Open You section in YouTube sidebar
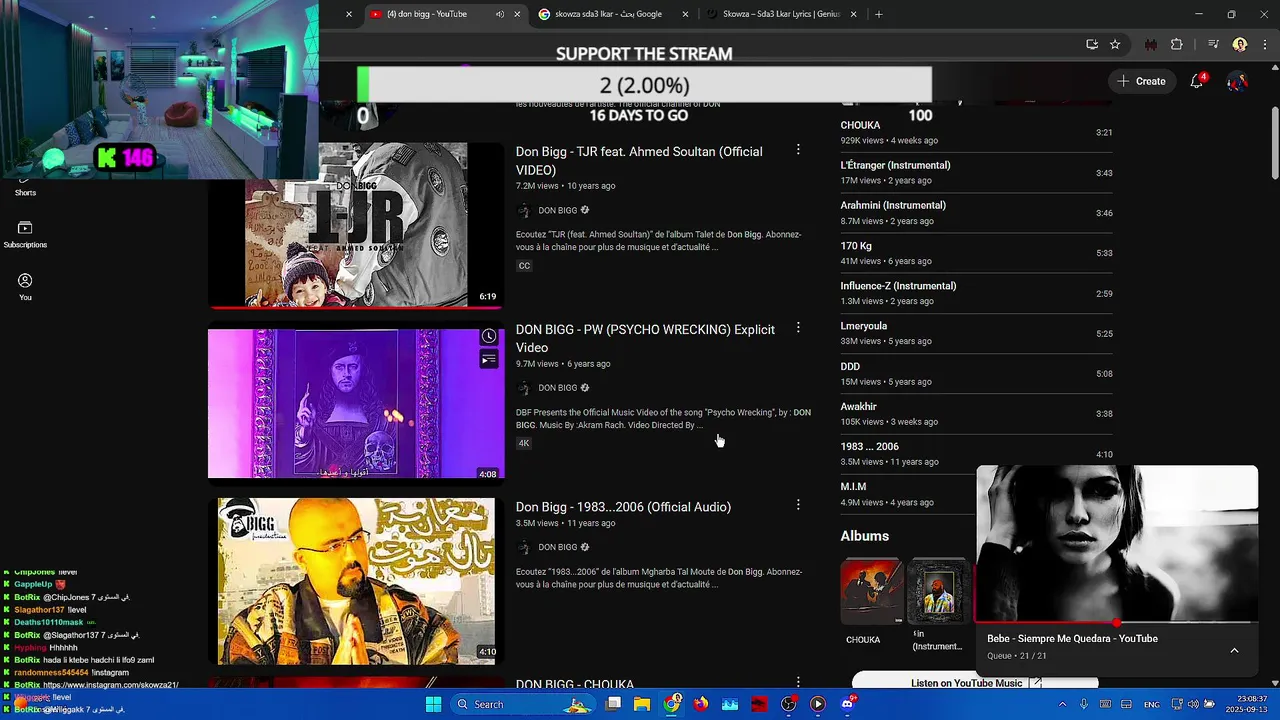Viewport: 1280px width, 720px height. pyautogui.click(x=25, y=288)
